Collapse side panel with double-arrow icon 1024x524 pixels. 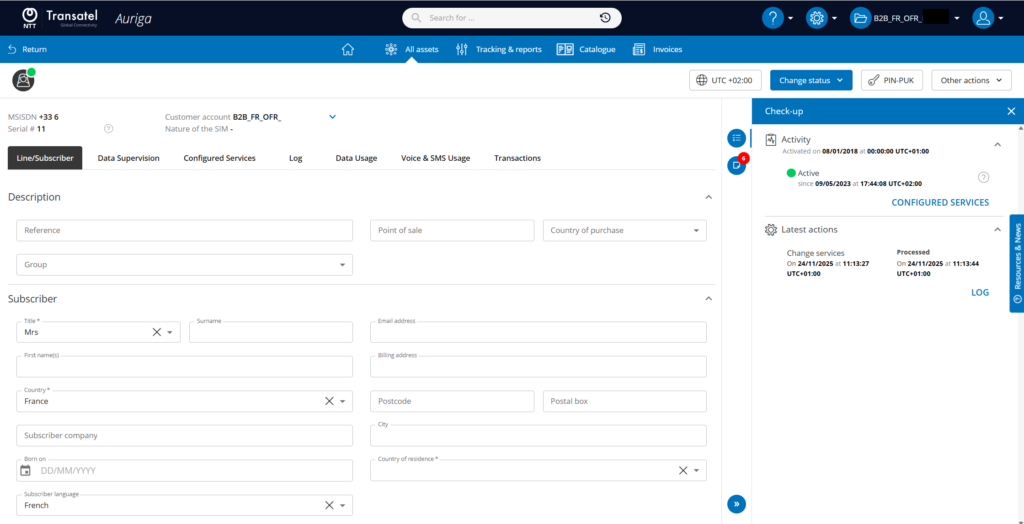pyautogui.click(x=737, y=504)
